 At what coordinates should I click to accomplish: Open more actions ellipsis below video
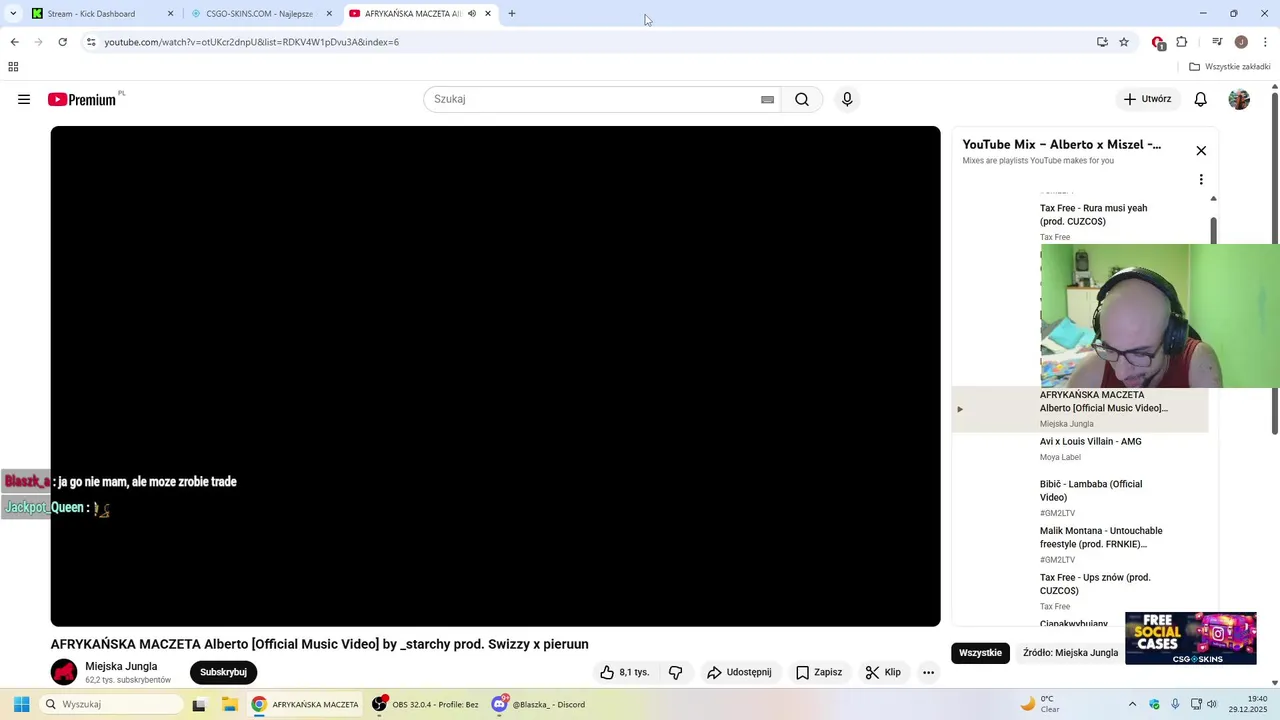[x=928, y=672]
